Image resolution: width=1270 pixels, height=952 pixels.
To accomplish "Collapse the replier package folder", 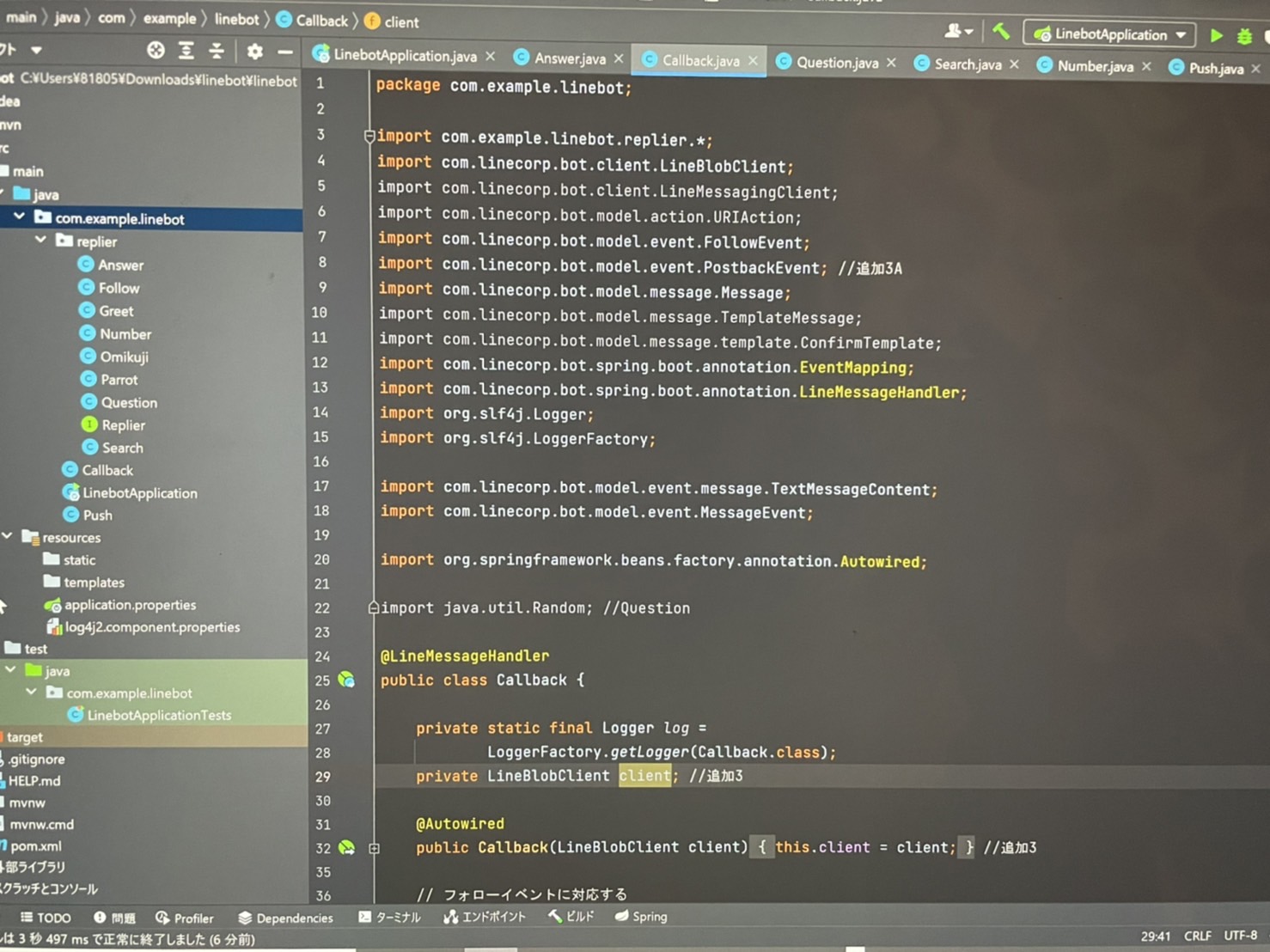I will click(x=40, y=241).
